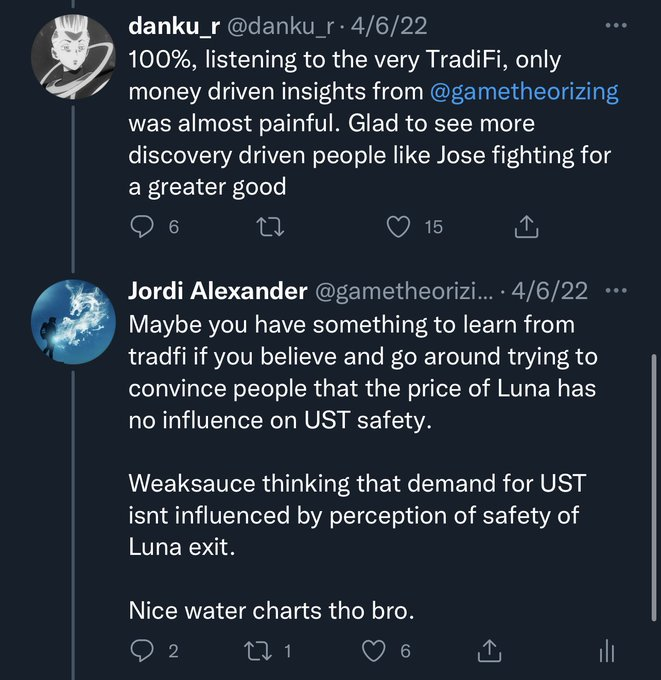Open more options on Jordi Alexander's tweet
The image size is (661, 680).
[x=616, y=291]
